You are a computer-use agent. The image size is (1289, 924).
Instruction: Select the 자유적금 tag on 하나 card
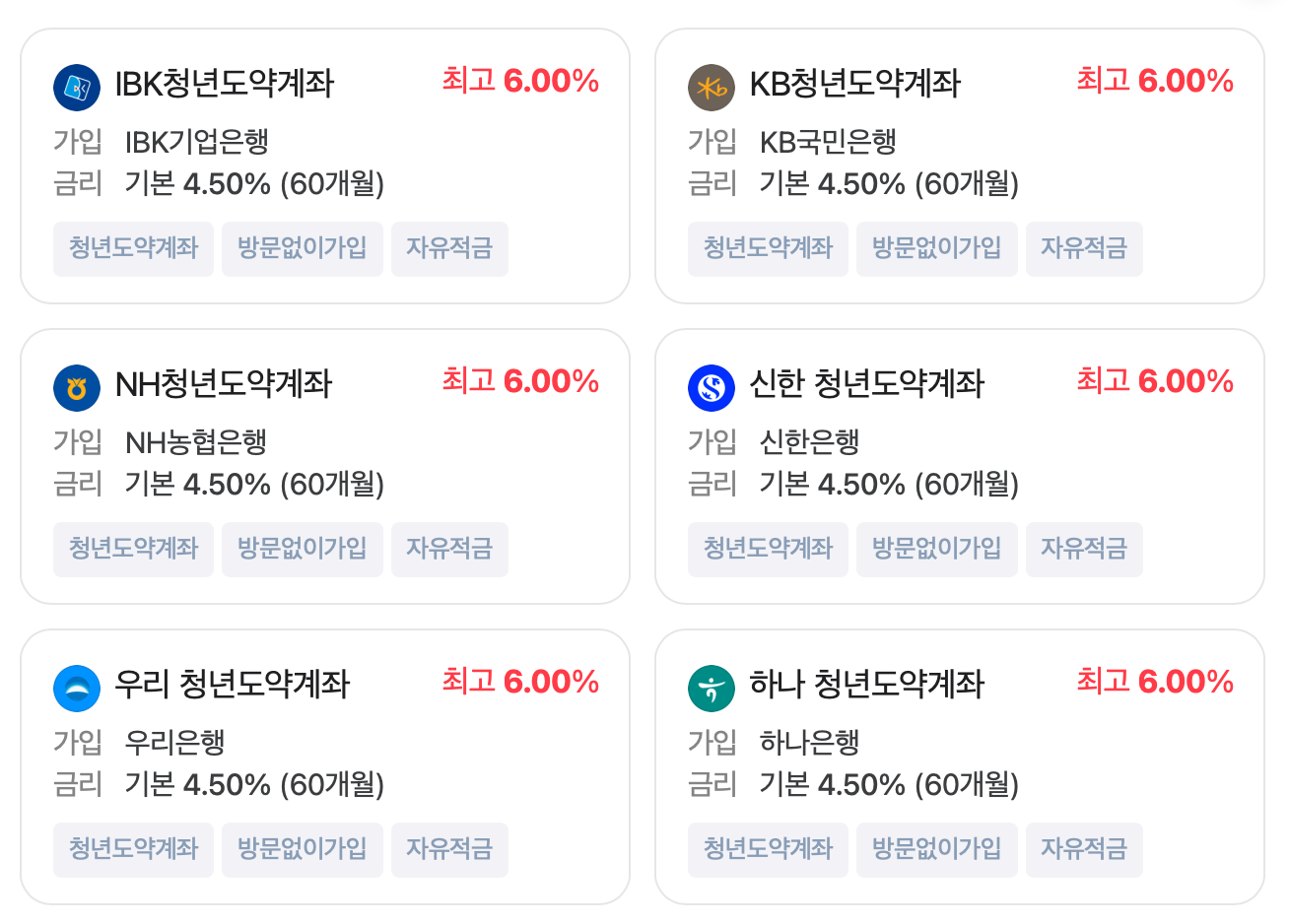1084,850
